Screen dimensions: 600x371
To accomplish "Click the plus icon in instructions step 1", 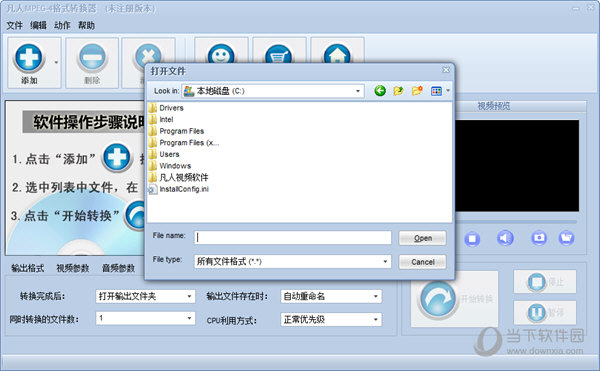I will pyautogui.click(x=117, y=157).
